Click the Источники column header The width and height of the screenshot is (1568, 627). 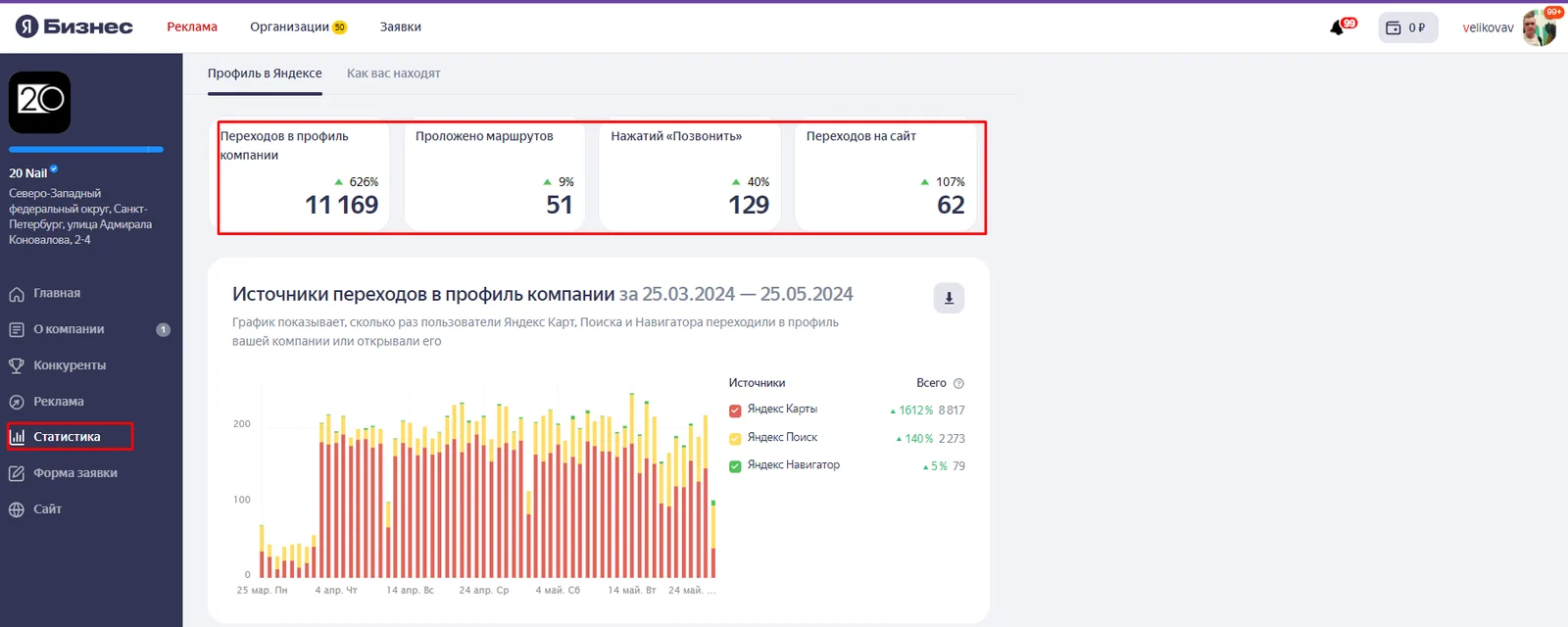coord(757,383)
